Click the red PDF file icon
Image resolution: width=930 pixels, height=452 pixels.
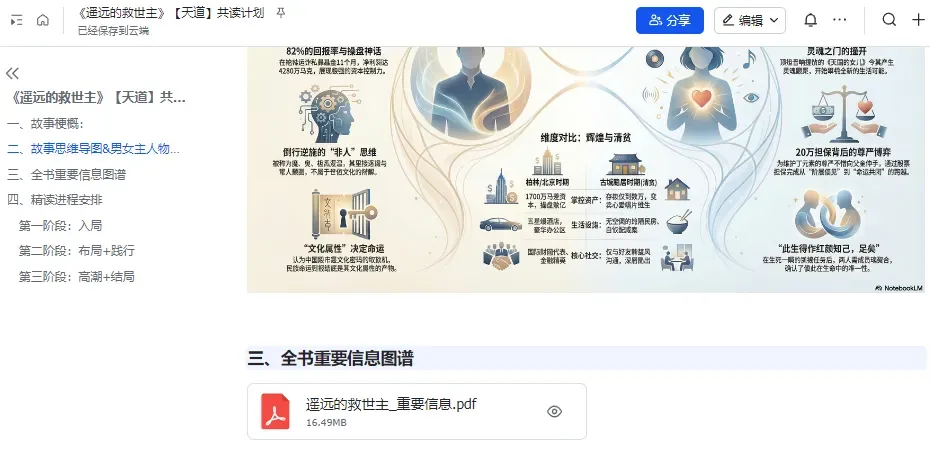tap(275, 411)
